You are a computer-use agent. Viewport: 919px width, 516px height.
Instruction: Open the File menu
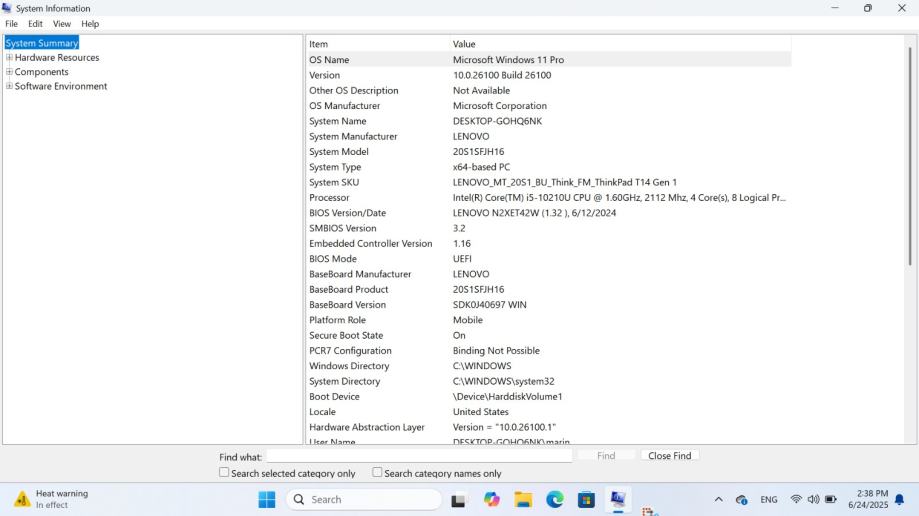[x=11, y=24]
